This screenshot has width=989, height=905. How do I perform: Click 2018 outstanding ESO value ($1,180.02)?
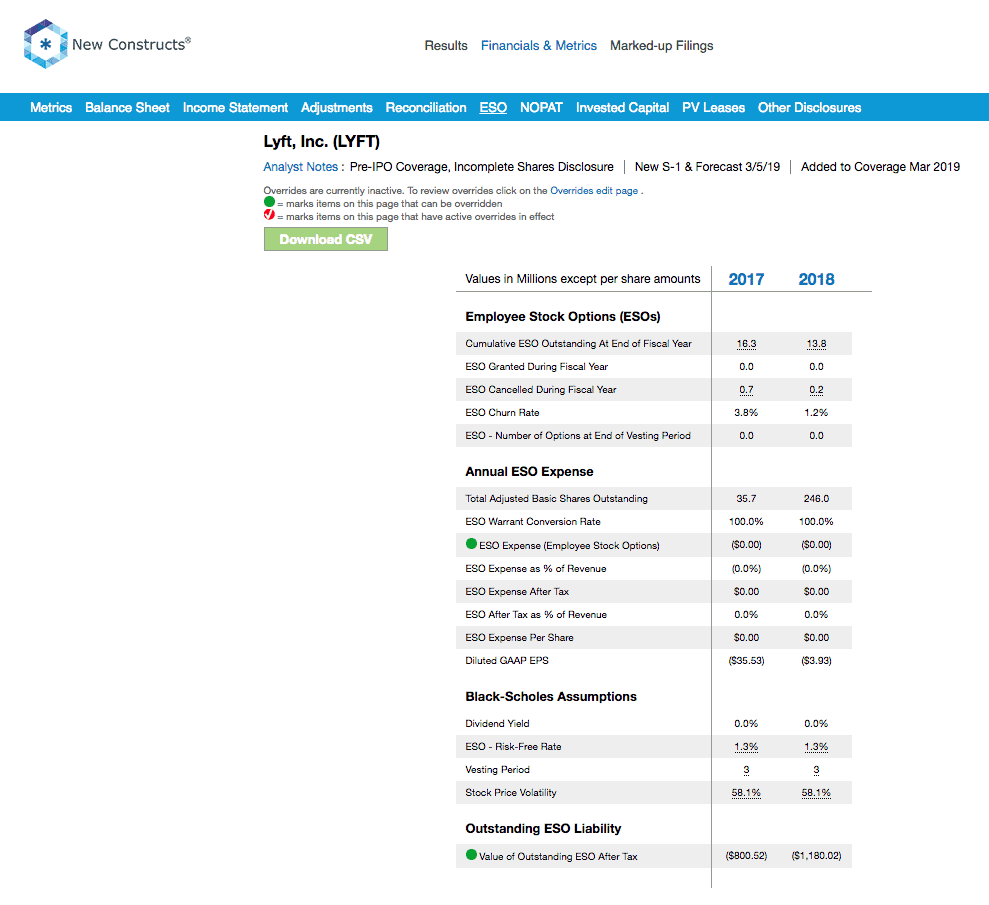(x=816, y=856)
